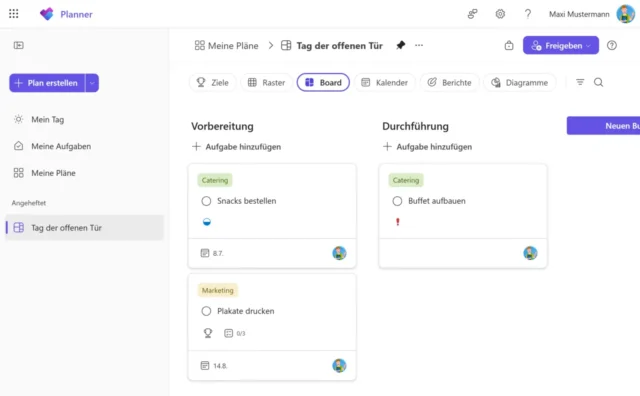
Task: Mark Snacks bestellen as complete
Action: 206,201
